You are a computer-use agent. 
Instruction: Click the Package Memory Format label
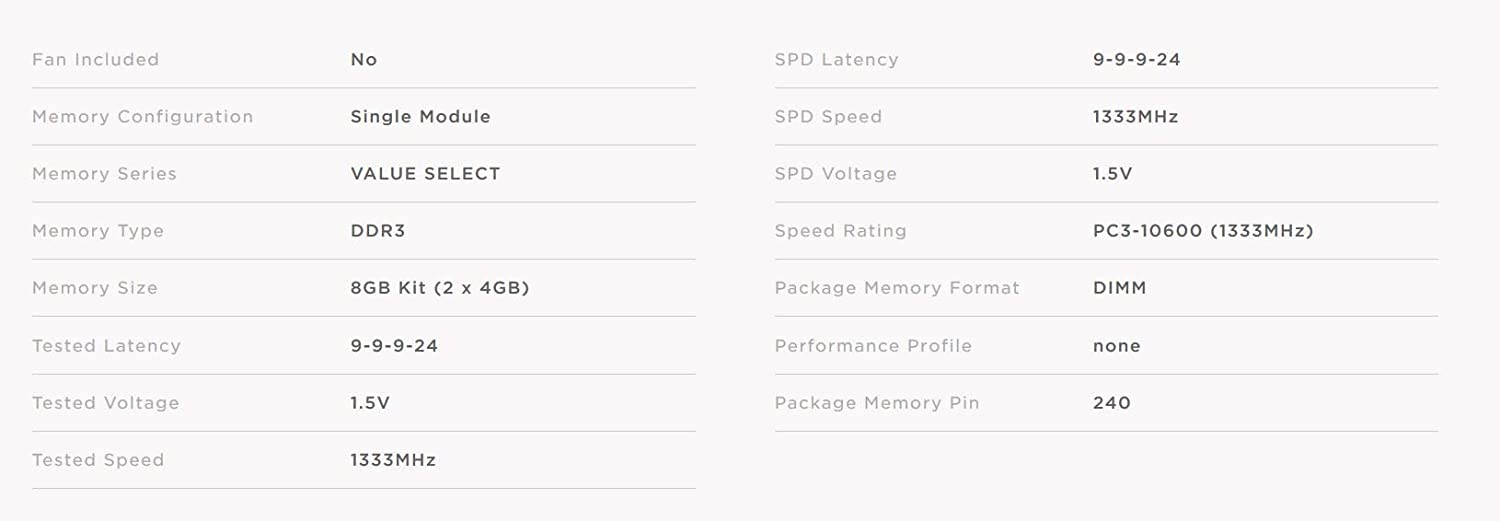point(897,288)
